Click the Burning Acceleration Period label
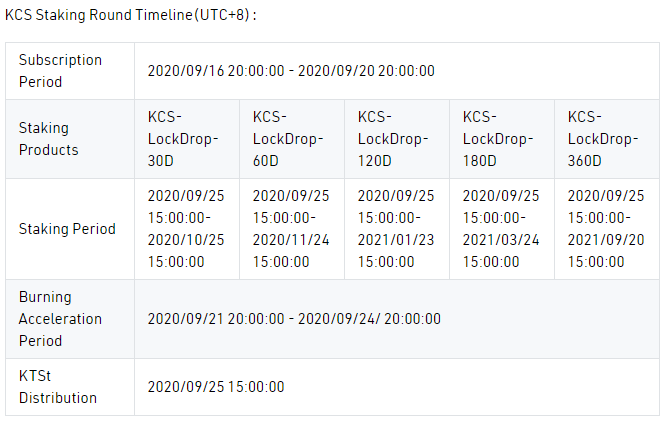The width and height of the screenshot is (666, 421). (x=60, y=319)
